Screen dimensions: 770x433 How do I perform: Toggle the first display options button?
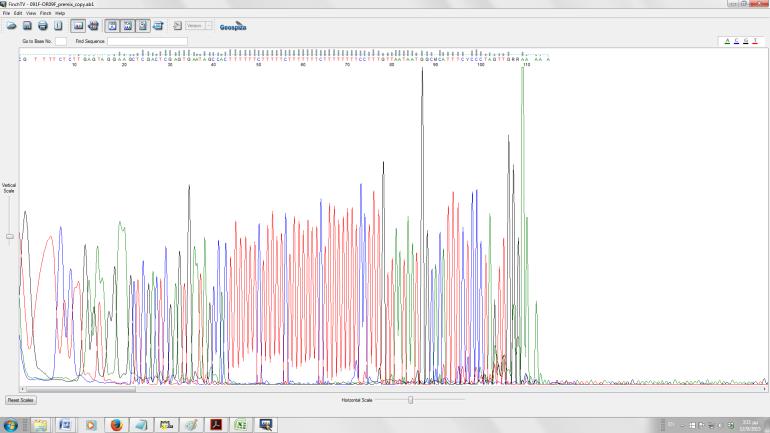(112, 26)
